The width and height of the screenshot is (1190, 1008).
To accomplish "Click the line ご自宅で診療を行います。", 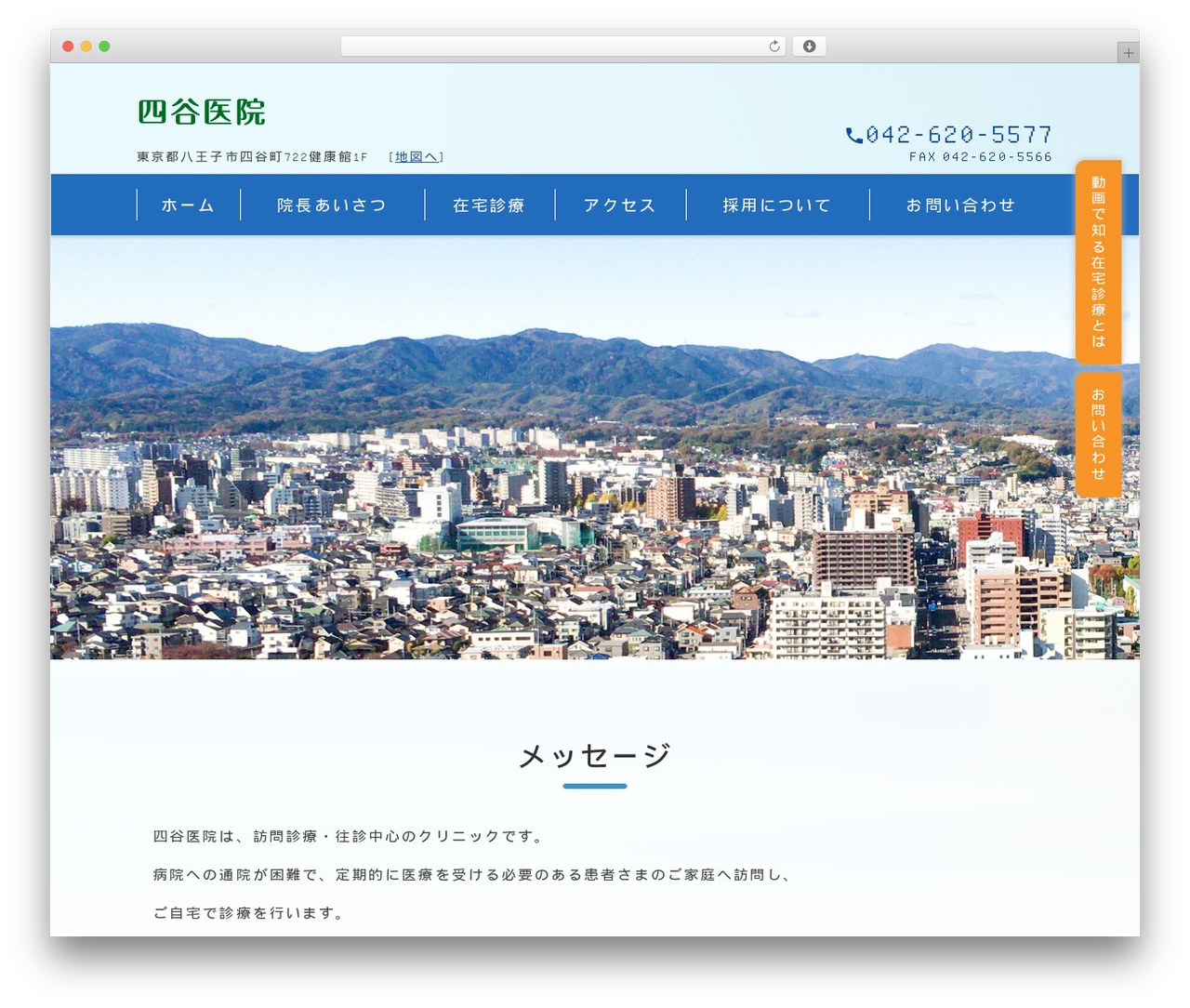I will point(249,913).
